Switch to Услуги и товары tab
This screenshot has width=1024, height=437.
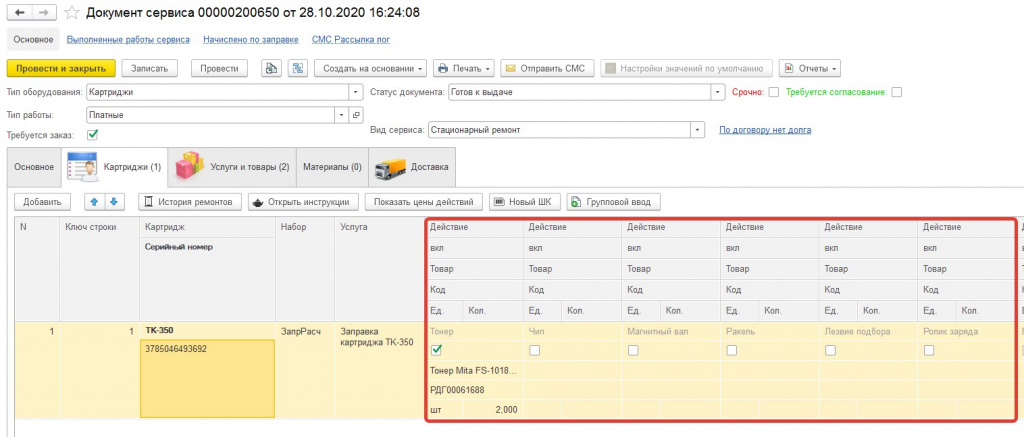point(232,167)
